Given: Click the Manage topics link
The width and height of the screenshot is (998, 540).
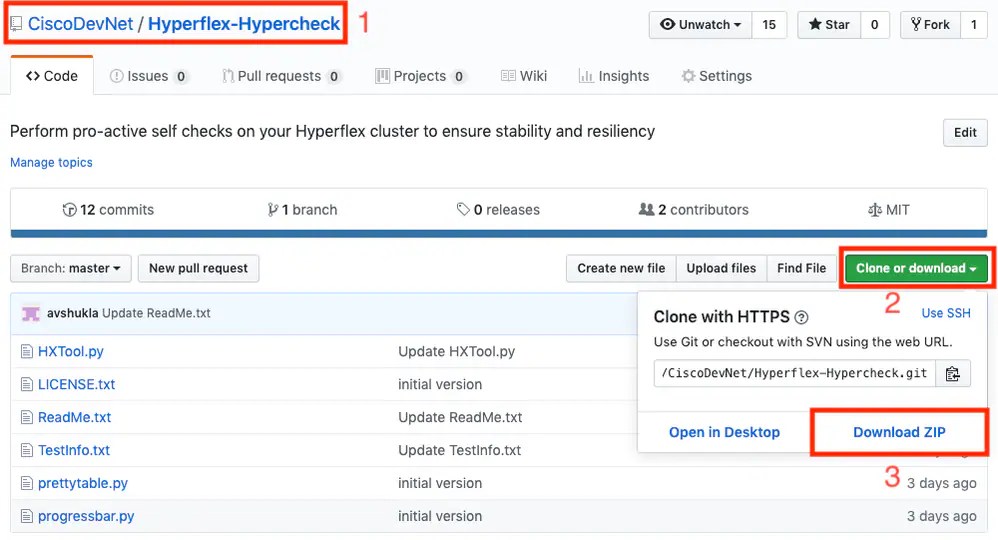Looking at the screenshot, I should [51, 162].
